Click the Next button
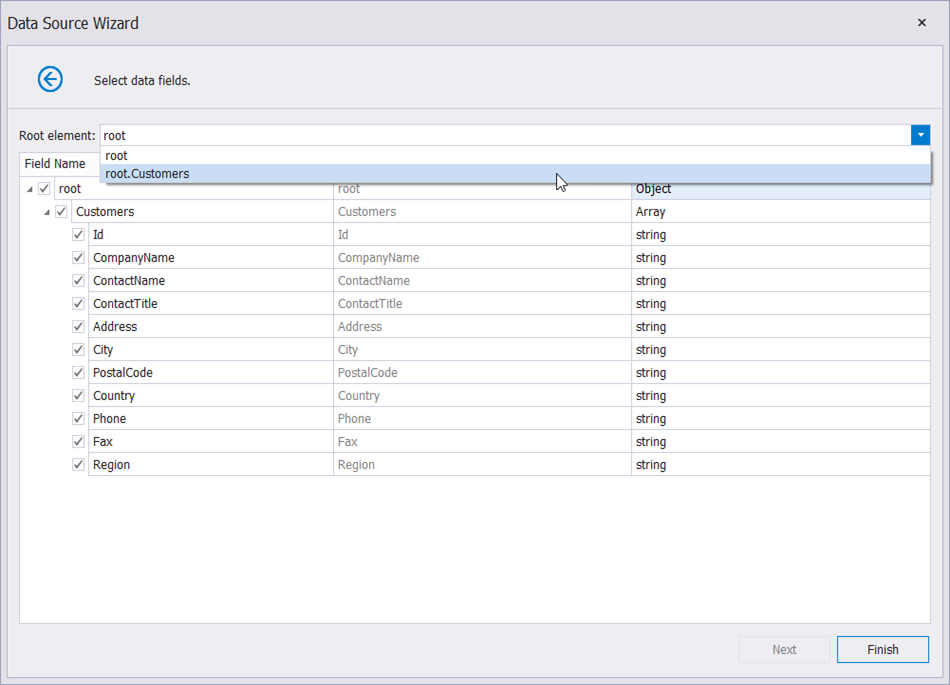Screen dimensions: 950x685 [x=784, y=649]
